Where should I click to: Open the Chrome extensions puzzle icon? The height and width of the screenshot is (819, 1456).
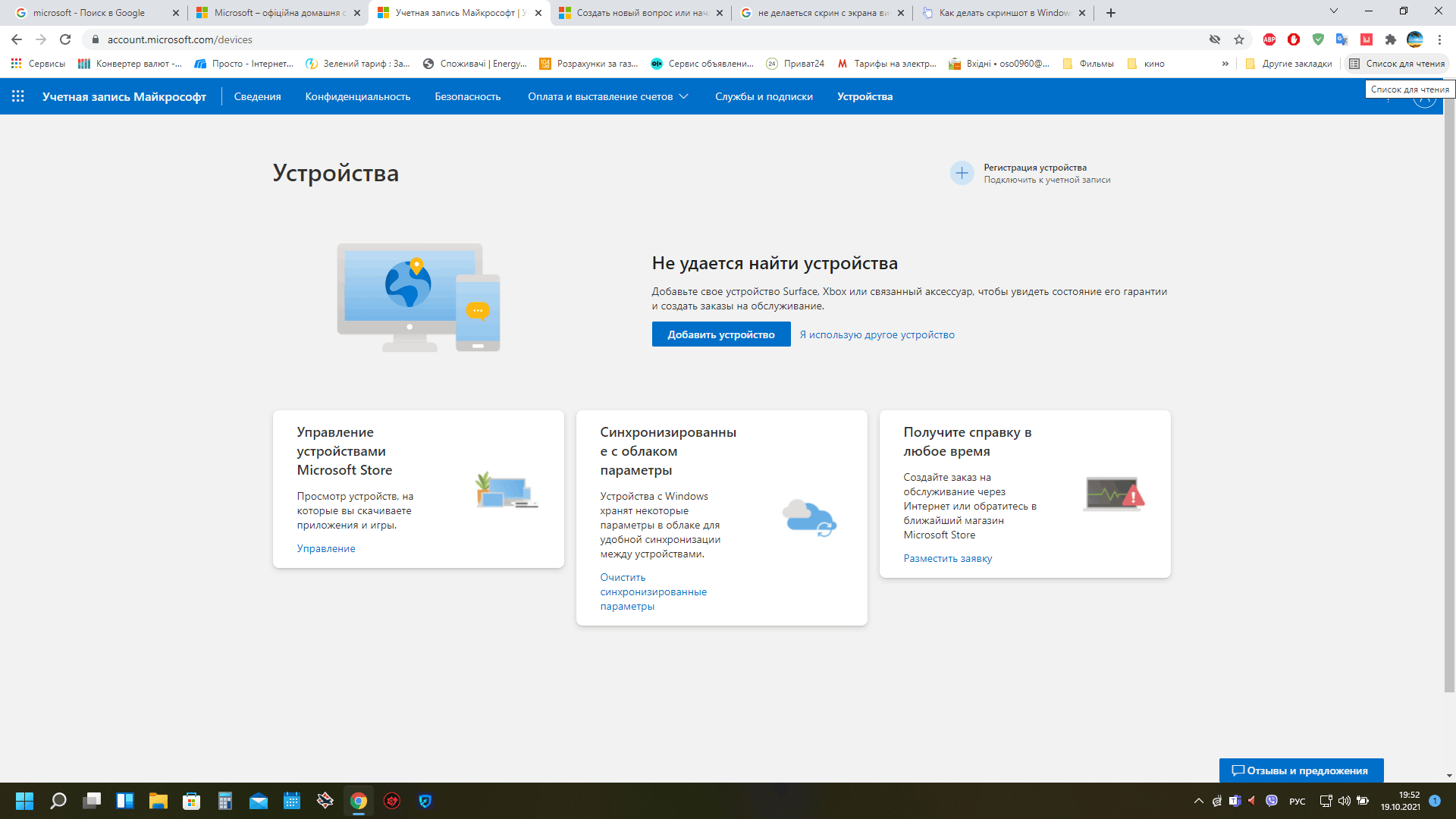coord(1391,39)
